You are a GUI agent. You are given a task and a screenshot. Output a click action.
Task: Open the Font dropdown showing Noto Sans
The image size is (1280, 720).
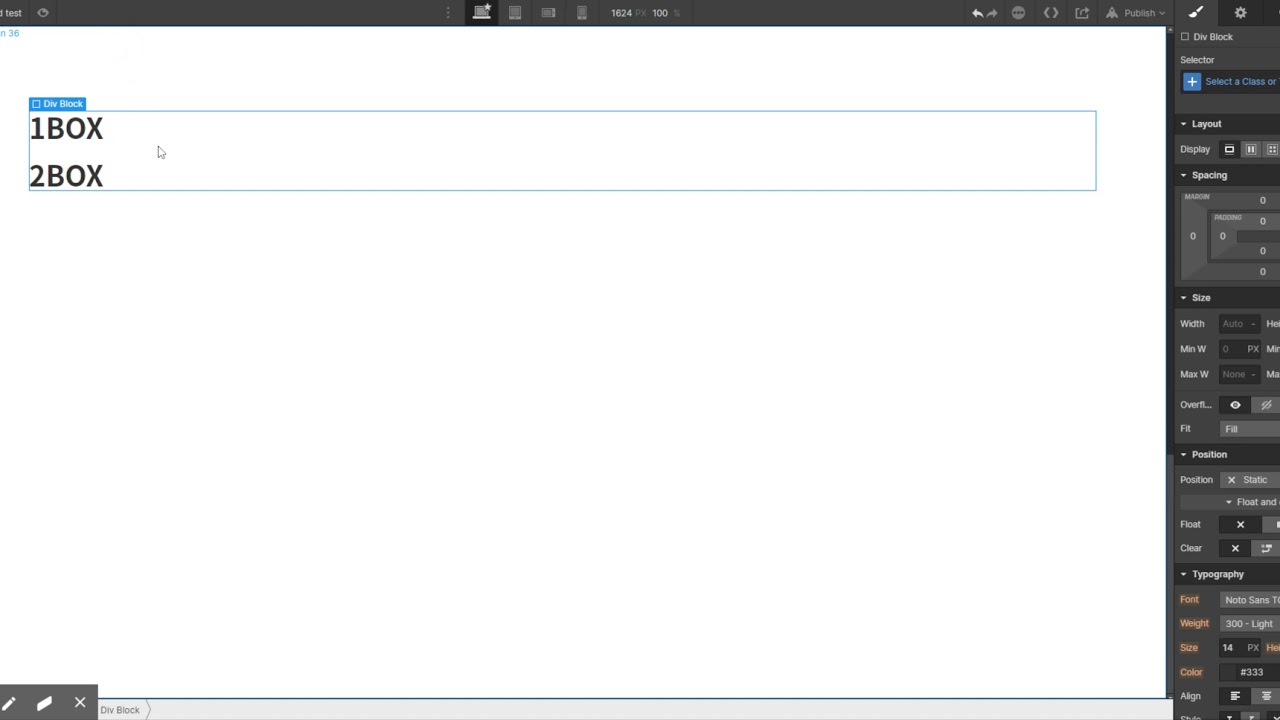click(1250, 600)
